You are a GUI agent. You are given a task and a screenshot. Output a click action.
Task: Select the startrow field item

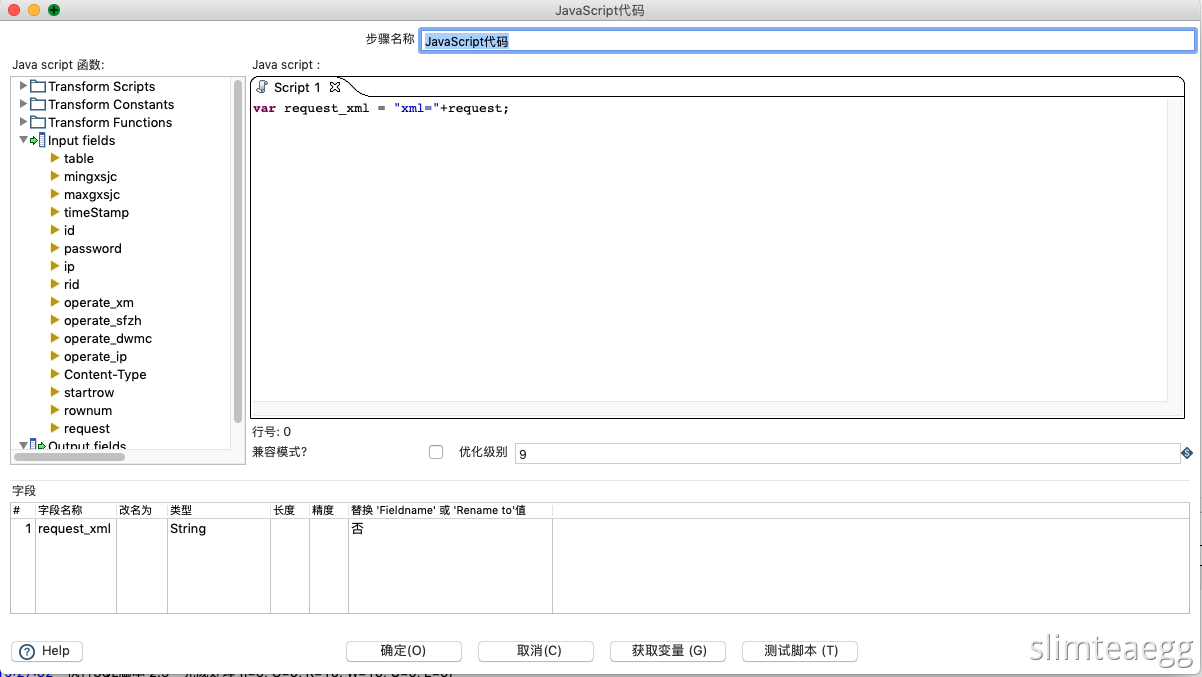(x=89, y=392)
